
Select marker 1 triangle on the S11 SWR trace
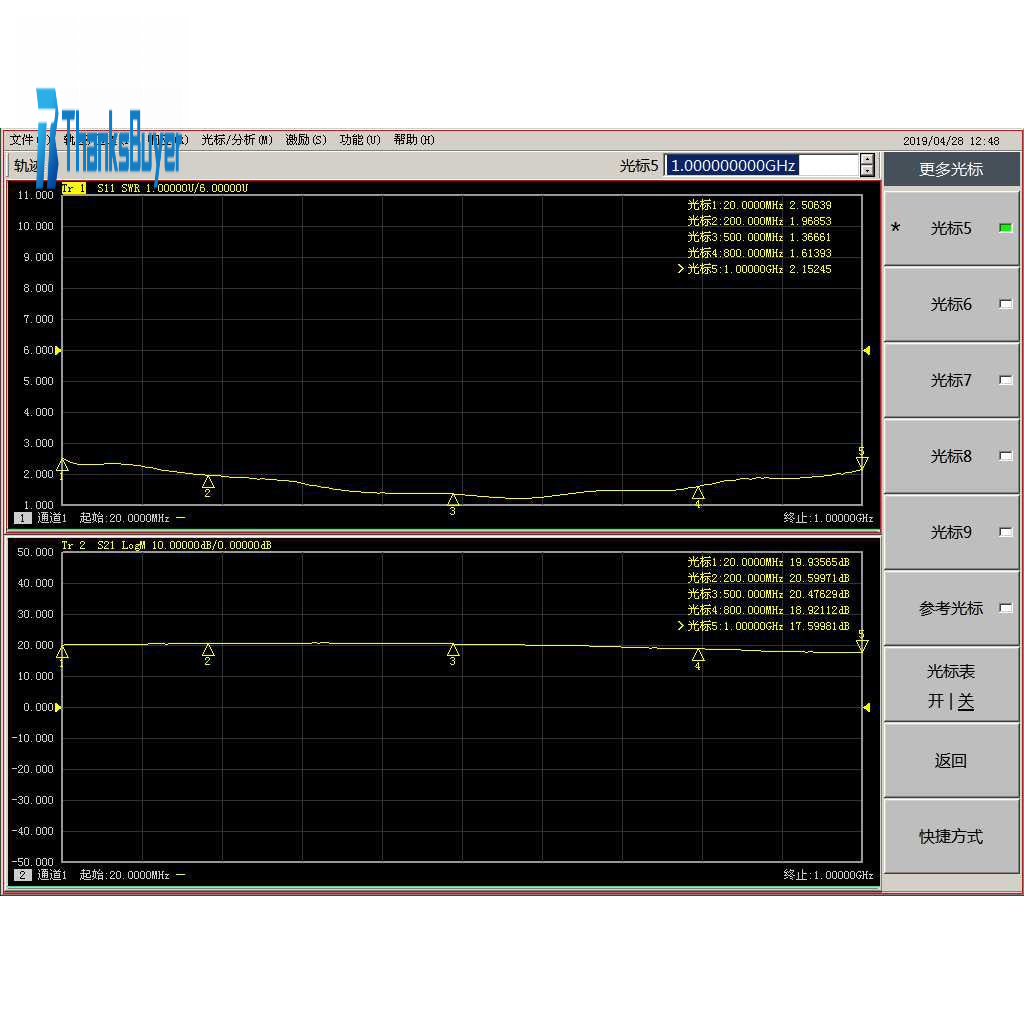click(x=63, y=466)
